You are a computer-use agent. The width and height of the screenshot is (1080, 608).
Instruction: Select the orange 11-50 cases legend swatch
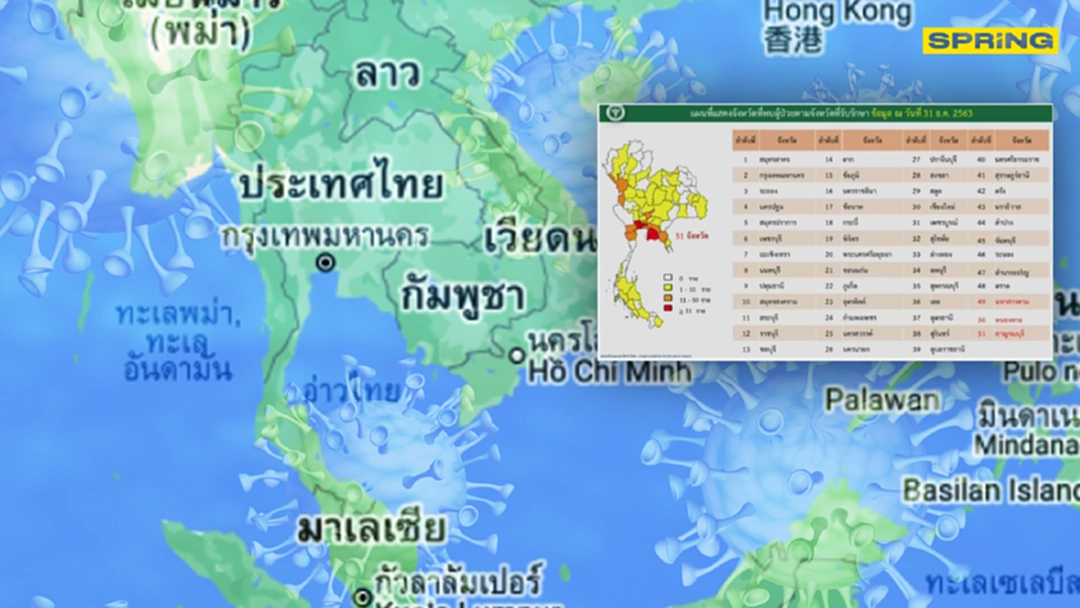667,299
